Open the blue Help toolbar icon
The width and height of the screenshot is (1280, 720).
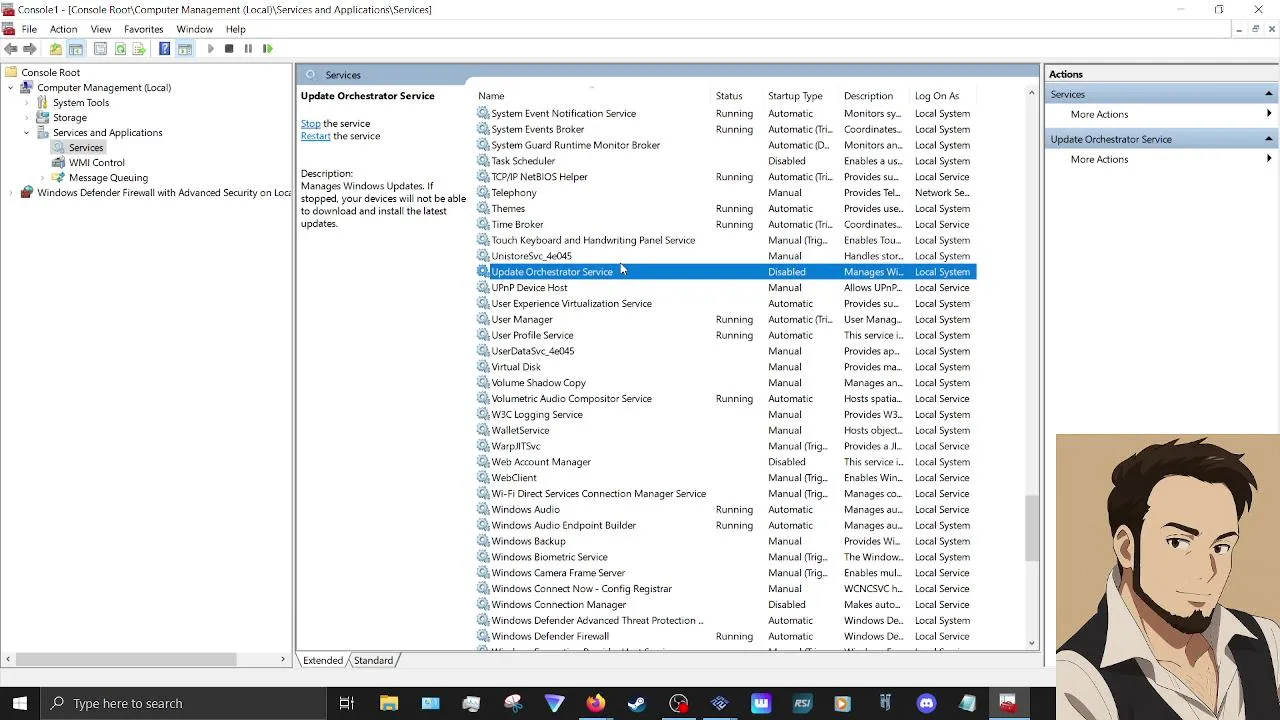pos(165,49)
